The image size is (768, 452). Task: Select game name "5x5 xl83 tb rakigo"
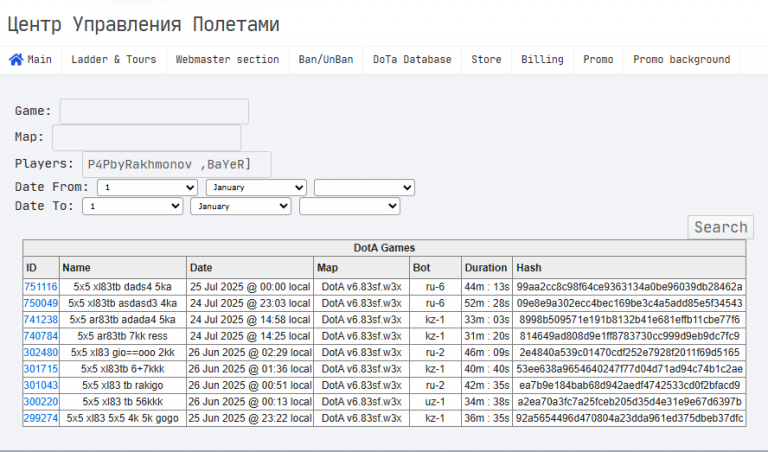click(122, 385)
